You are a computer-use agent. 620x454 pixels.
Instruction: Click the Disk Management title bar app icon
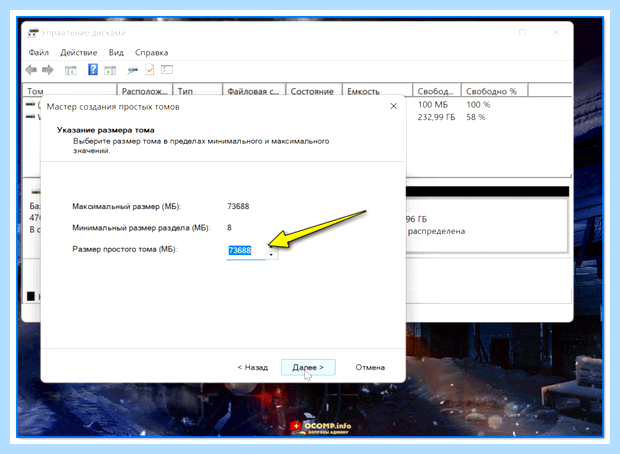[x=33, y=33]
